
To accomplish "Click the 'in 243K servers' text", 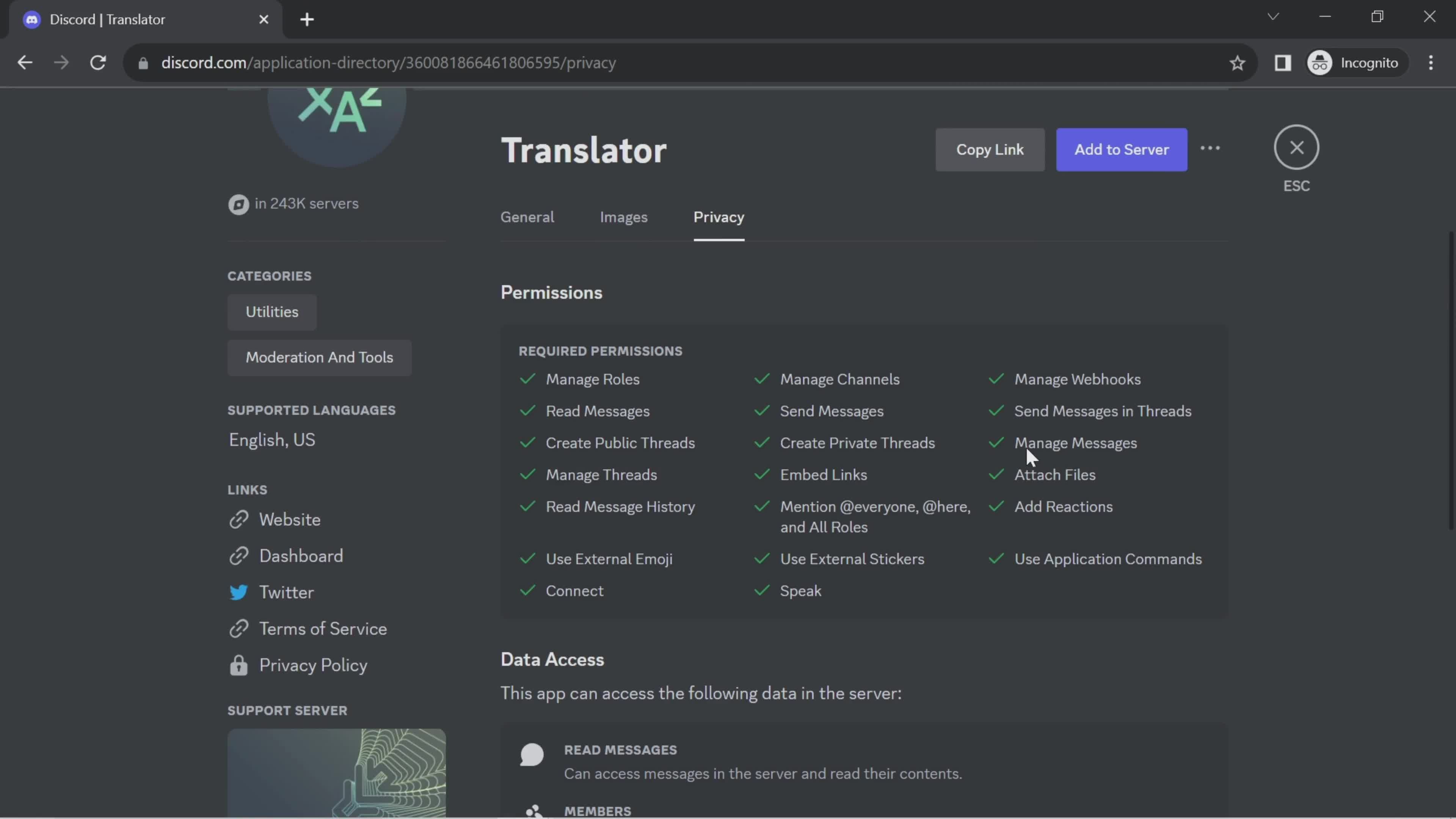I will click(x=306, y=204).
